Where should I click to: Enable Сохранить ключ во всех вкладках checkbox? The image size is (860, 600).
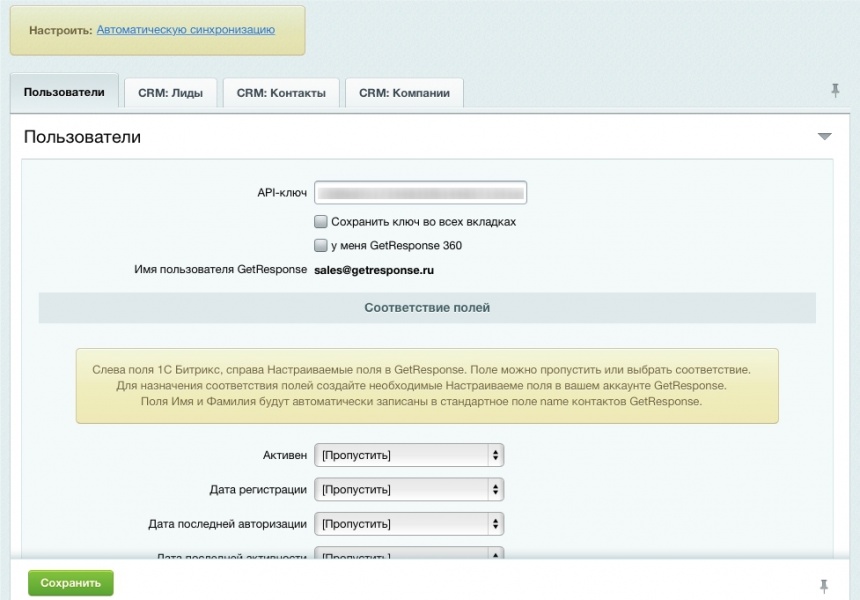click(x=321, y=222)
